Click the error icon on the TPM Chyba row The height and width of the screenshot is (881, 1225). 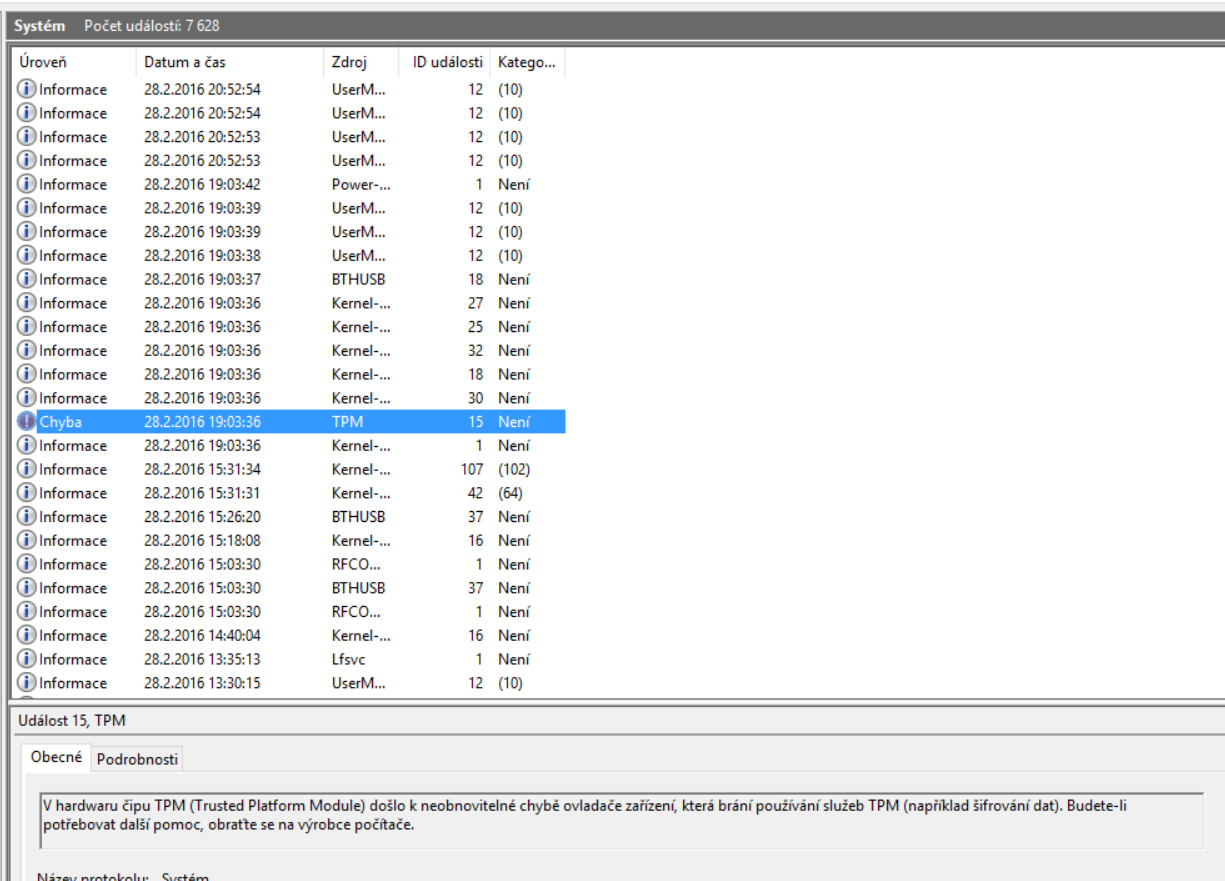tap(26, 422)
